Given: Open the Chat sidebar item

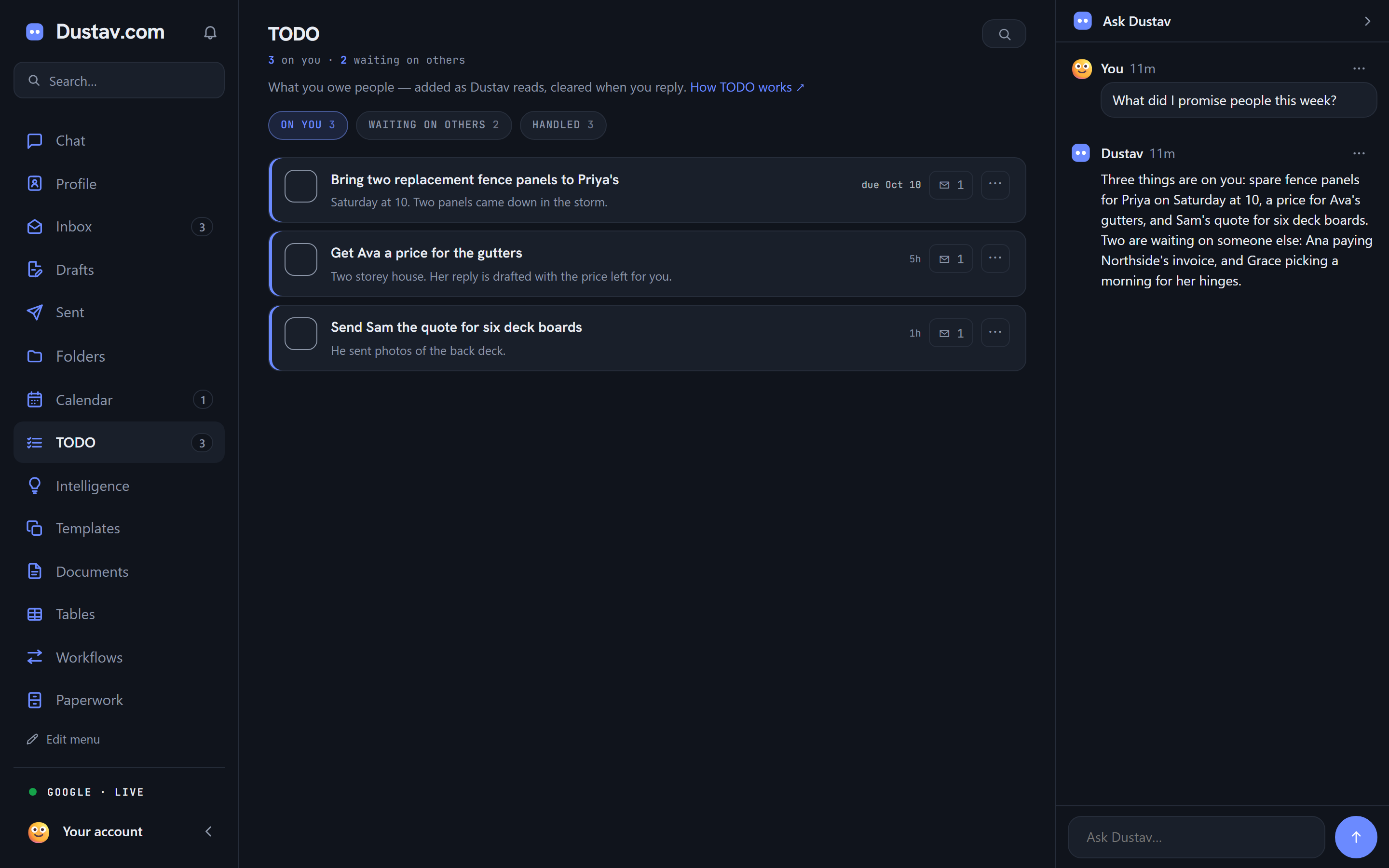Looking at the screenshot, I should [x=119, y=141].
